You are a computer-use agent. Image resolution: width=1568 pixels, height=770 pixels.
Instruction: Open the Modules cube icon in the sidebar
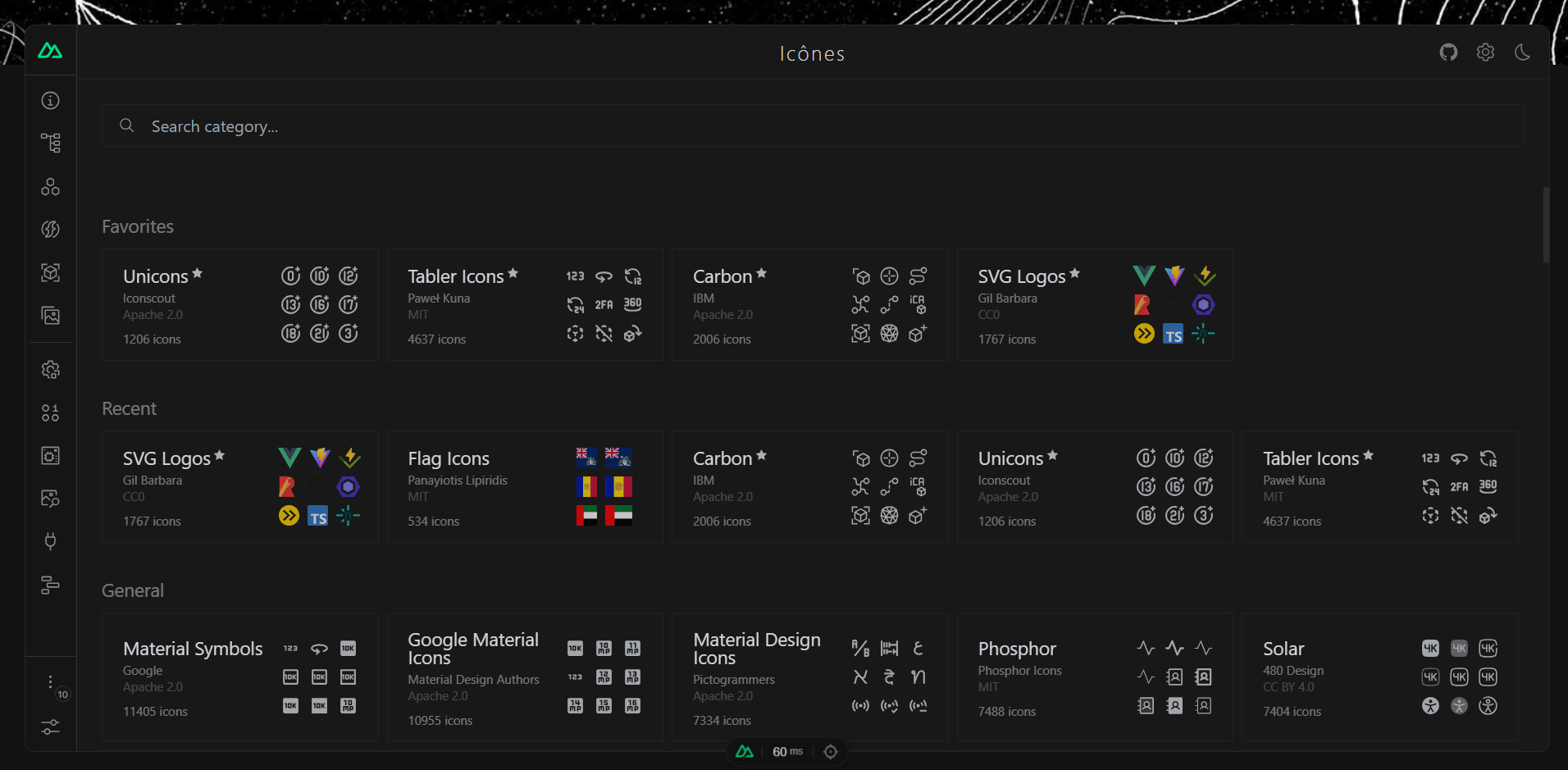(x=51, y=272)
